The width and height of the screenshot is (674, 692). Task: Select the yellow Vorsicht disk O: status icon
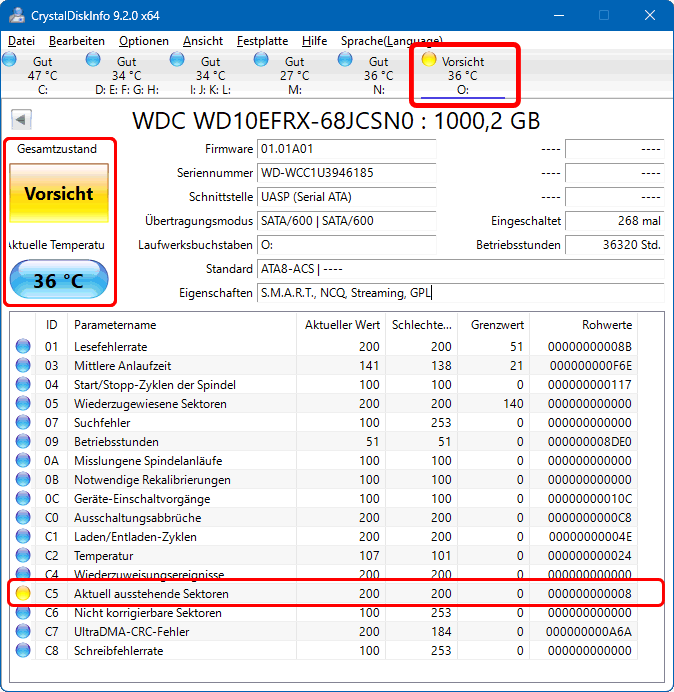[429, 60]
